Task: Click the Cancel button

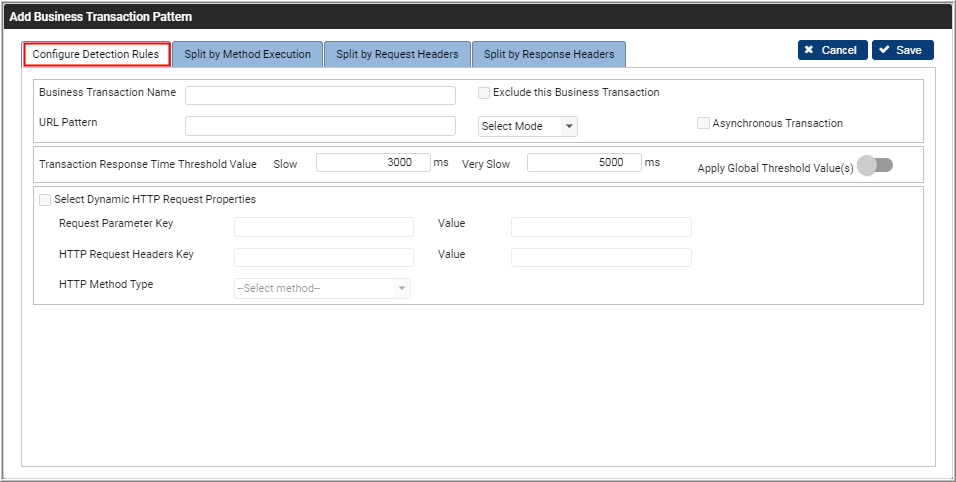Action: click(832, 50)
